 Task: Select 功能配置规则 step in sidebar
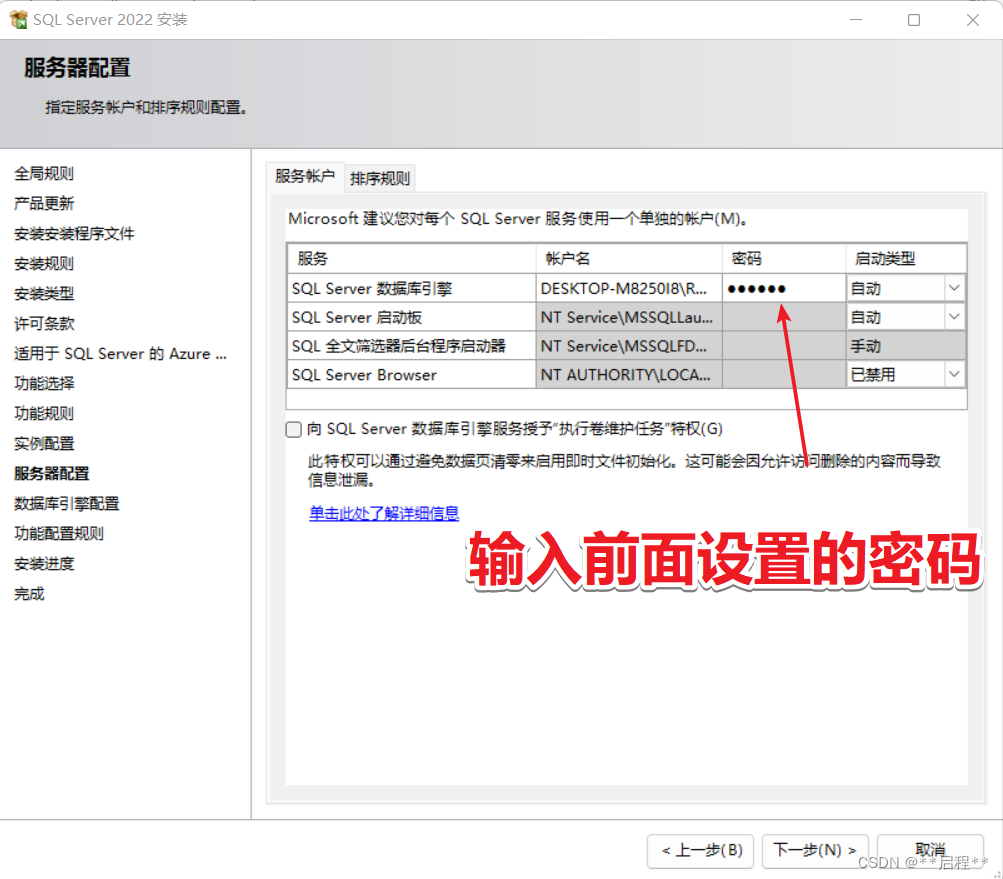(x=59, y=534)
